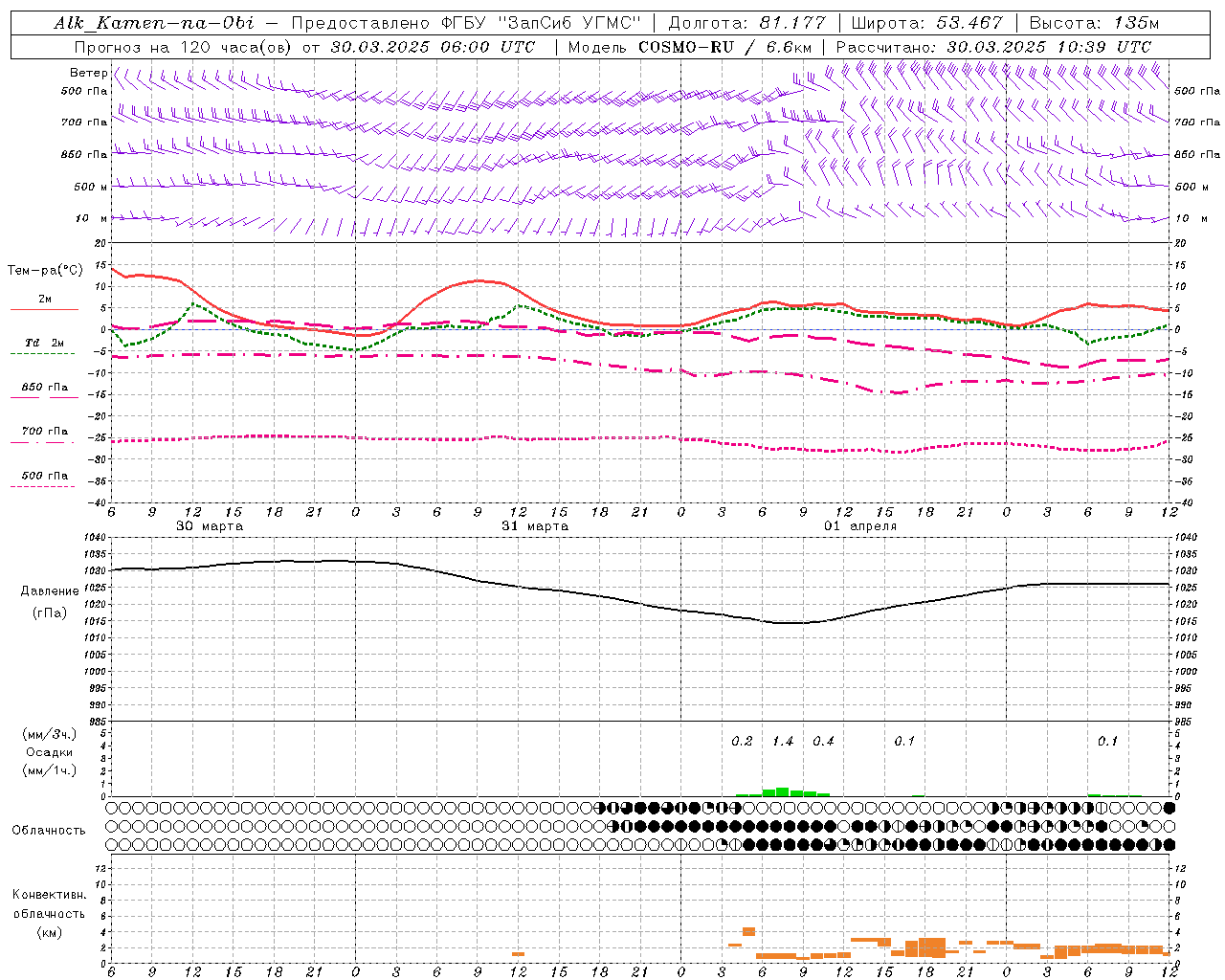Click the Давление axis label
This screenshot has width=1225, height=980.
click(x=49, y=591)
